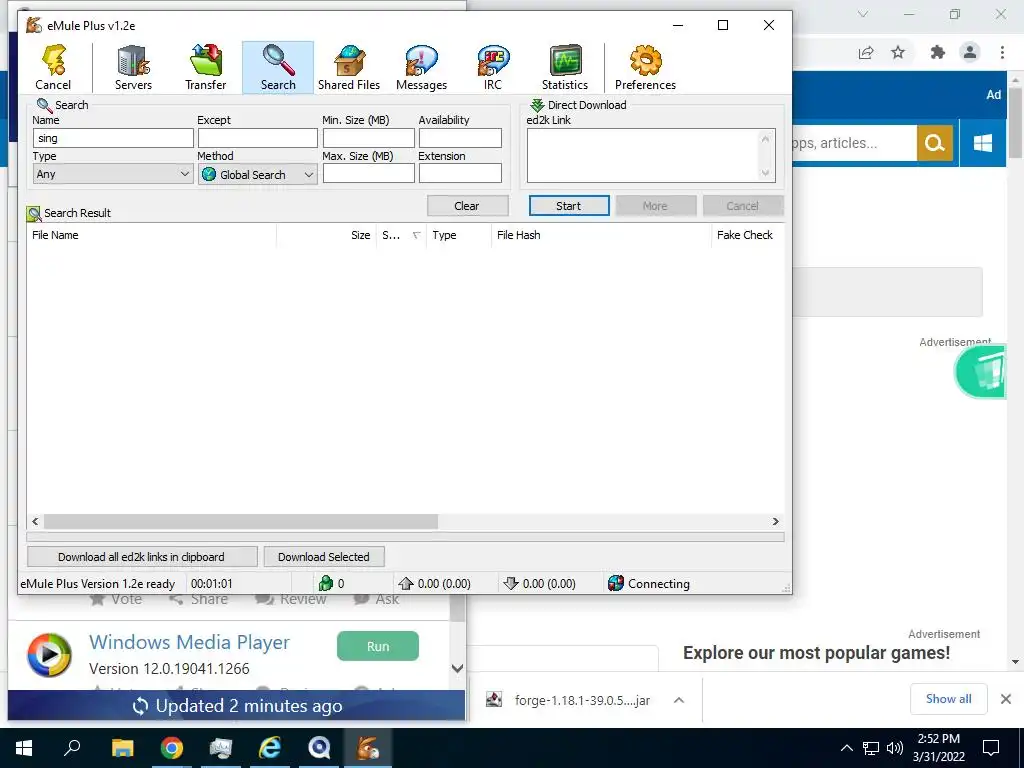The image size is (1024, 768).
Task: Sort results by File Name column
Action: [x=151, y=235]
